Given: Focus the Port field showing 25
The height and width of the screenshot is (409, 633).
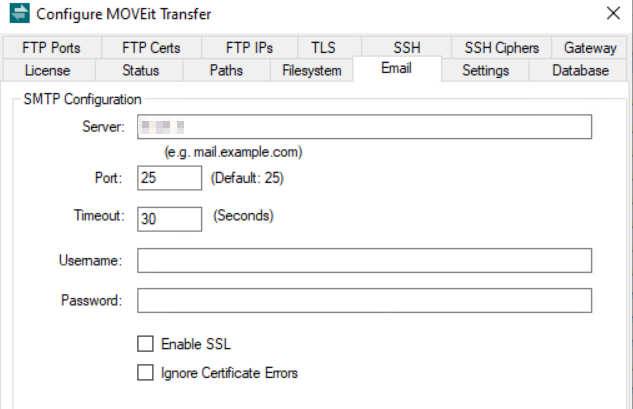Looking at the screenshot, I should 170,178.
